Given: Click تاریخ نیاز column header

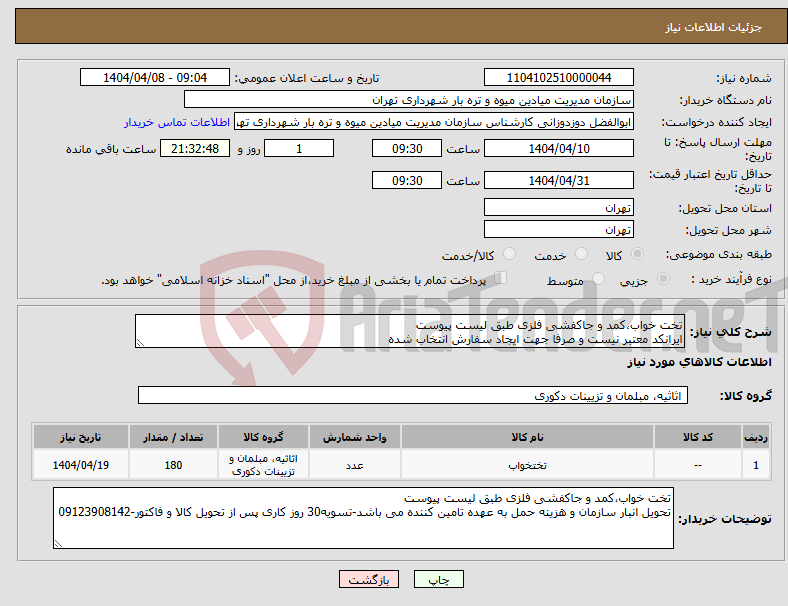Looking at the screenshot, I should (81, 437).
